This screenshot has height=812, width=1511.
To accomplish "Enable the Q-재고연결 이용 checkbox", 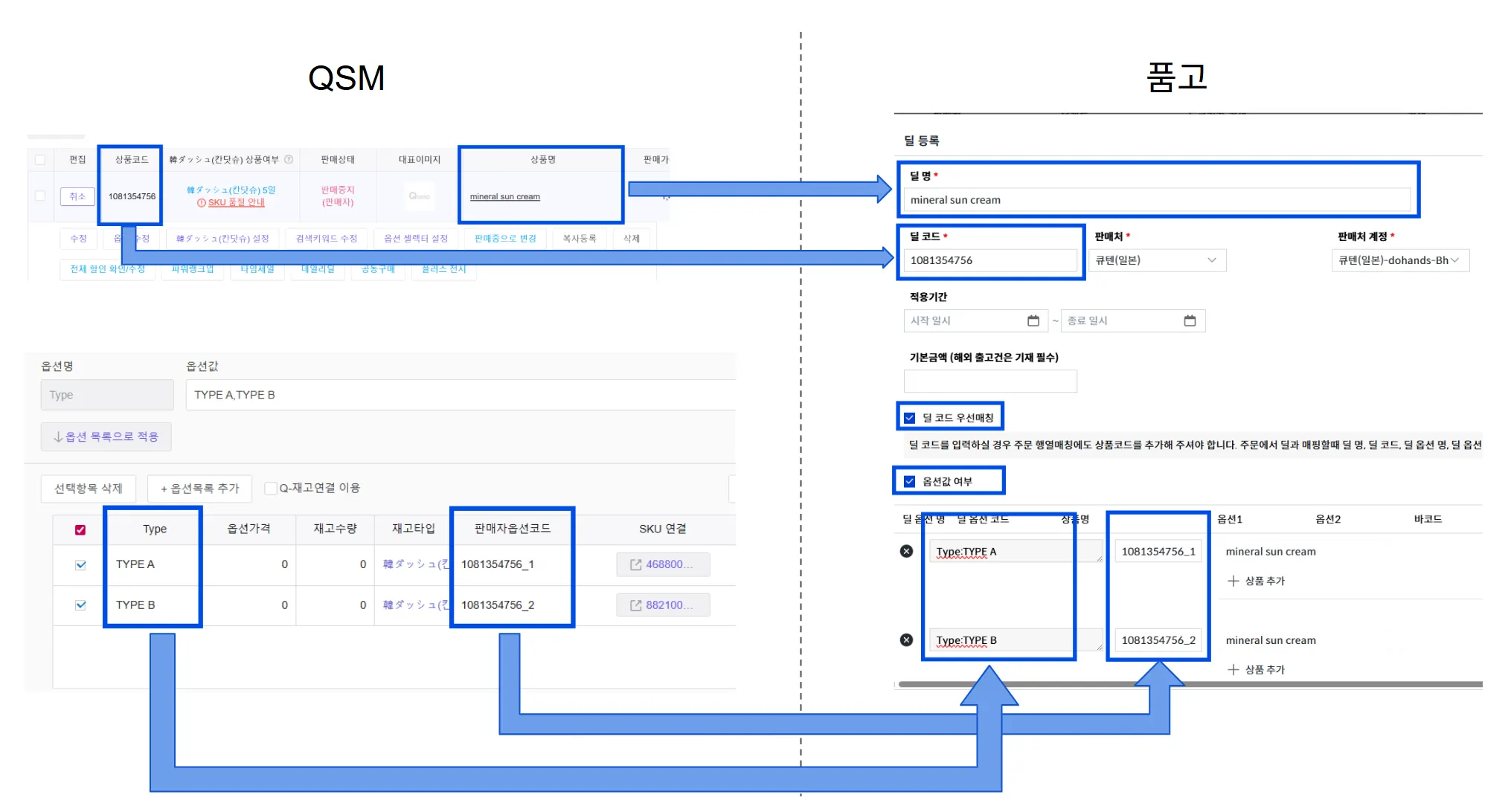I will point(271,488).
